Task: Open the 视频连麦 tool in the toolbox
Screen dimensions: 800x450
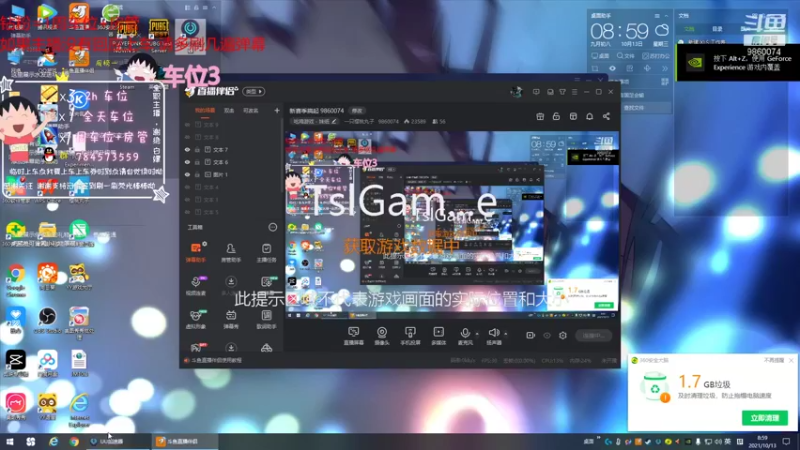Action: click(x=195, y=286)
